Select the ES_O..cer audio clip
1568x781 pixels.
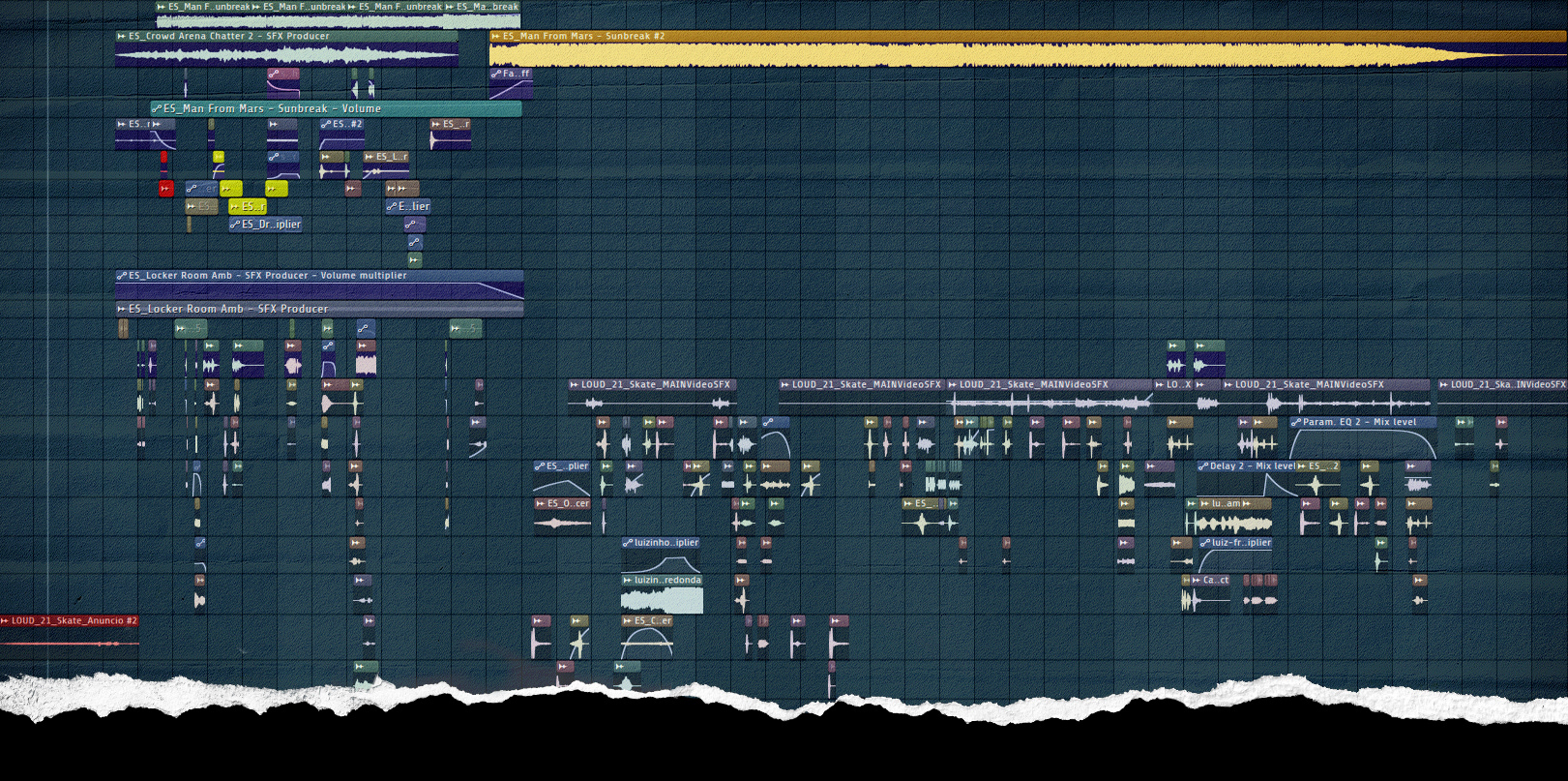coord(562,516)
